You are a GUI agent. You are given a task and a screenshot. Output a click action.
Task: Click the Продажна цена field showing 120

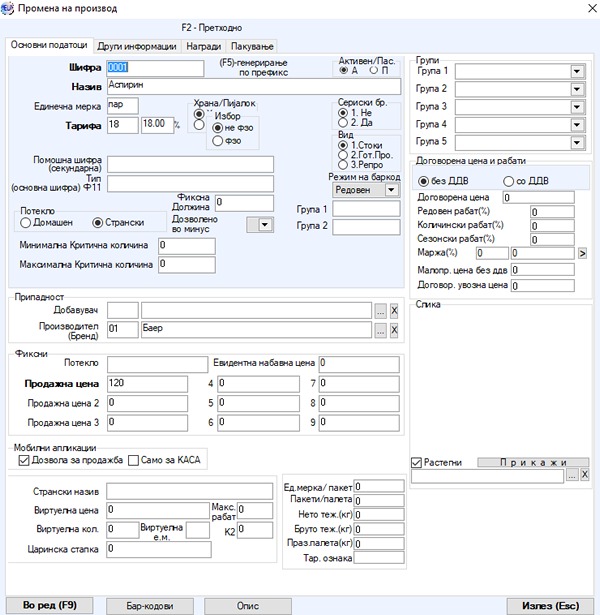[x=147, y=384]
